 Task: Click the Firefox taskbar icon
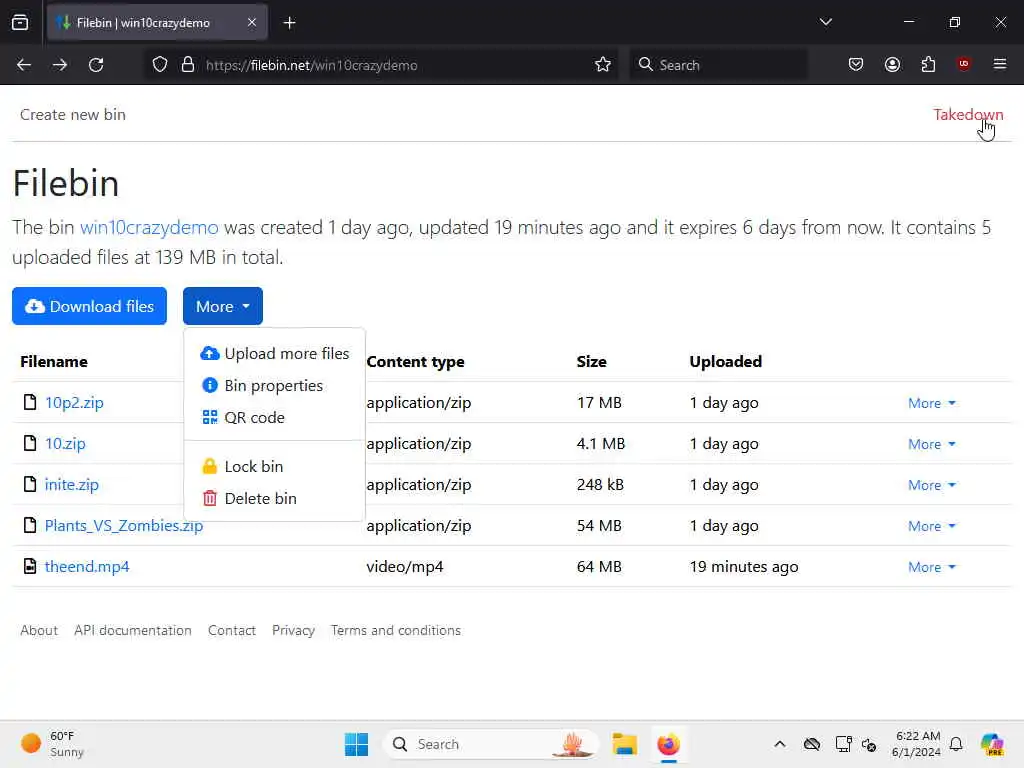(x=668, y=744)
